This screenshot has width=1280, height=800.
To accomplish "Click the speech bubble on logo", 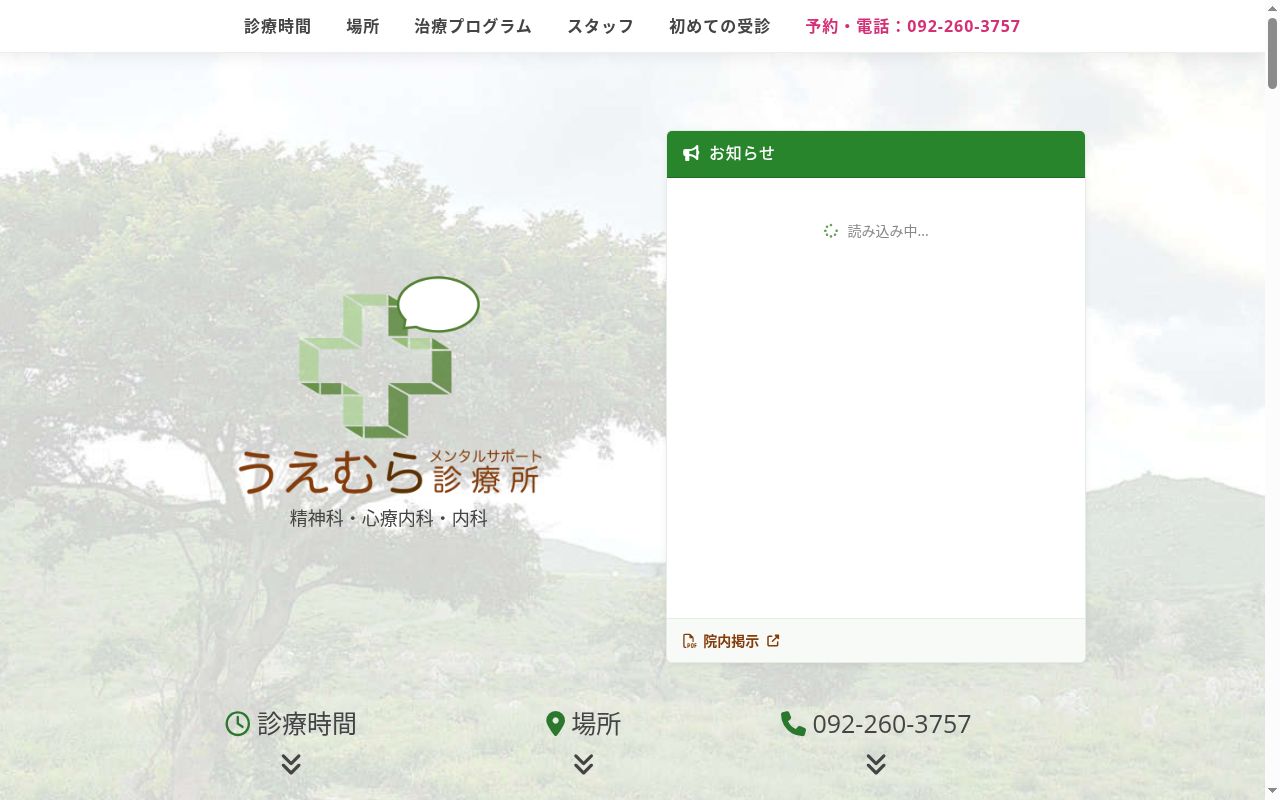I will [439, 304].
